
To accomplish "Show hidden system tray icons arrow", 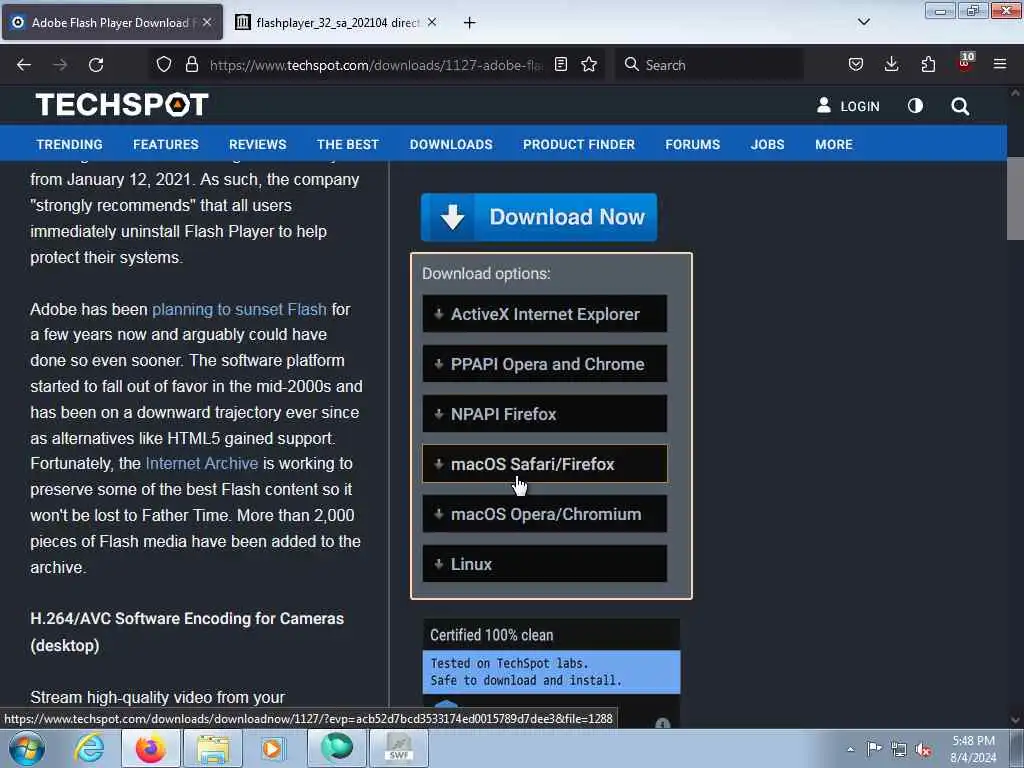I will coord(850,750).
